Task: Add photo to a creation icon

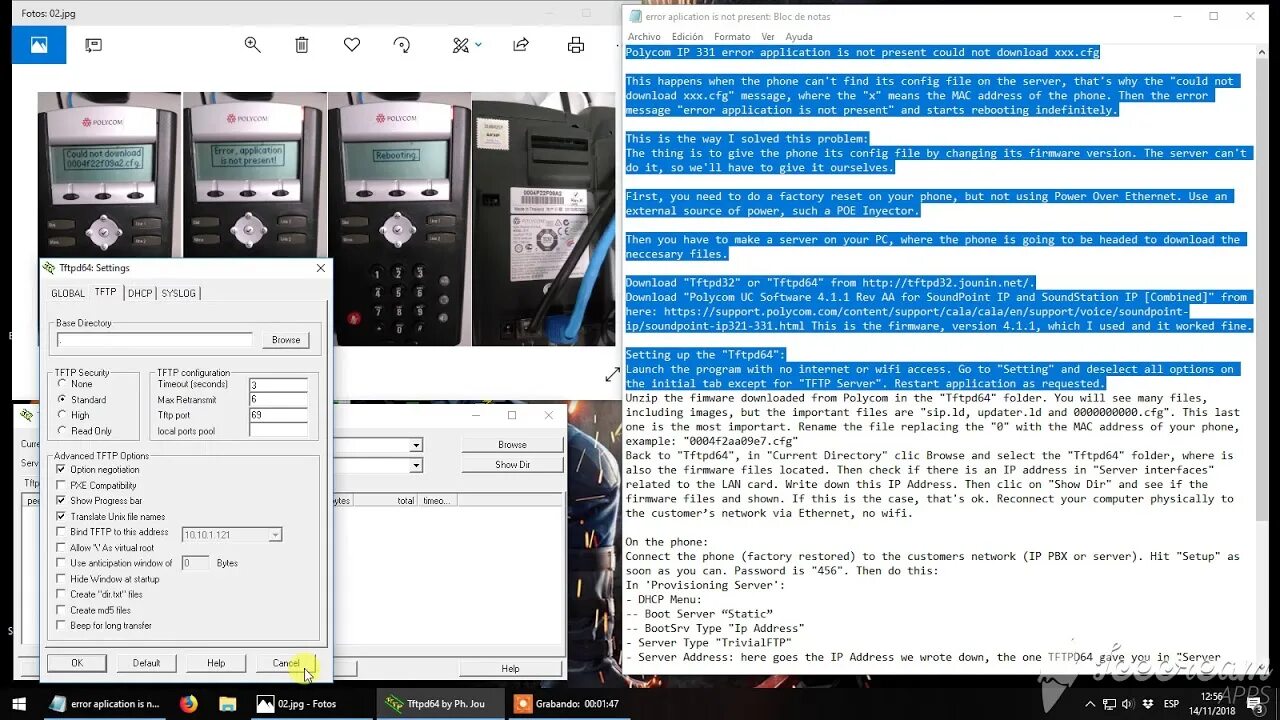Action: tap(93, 45)
